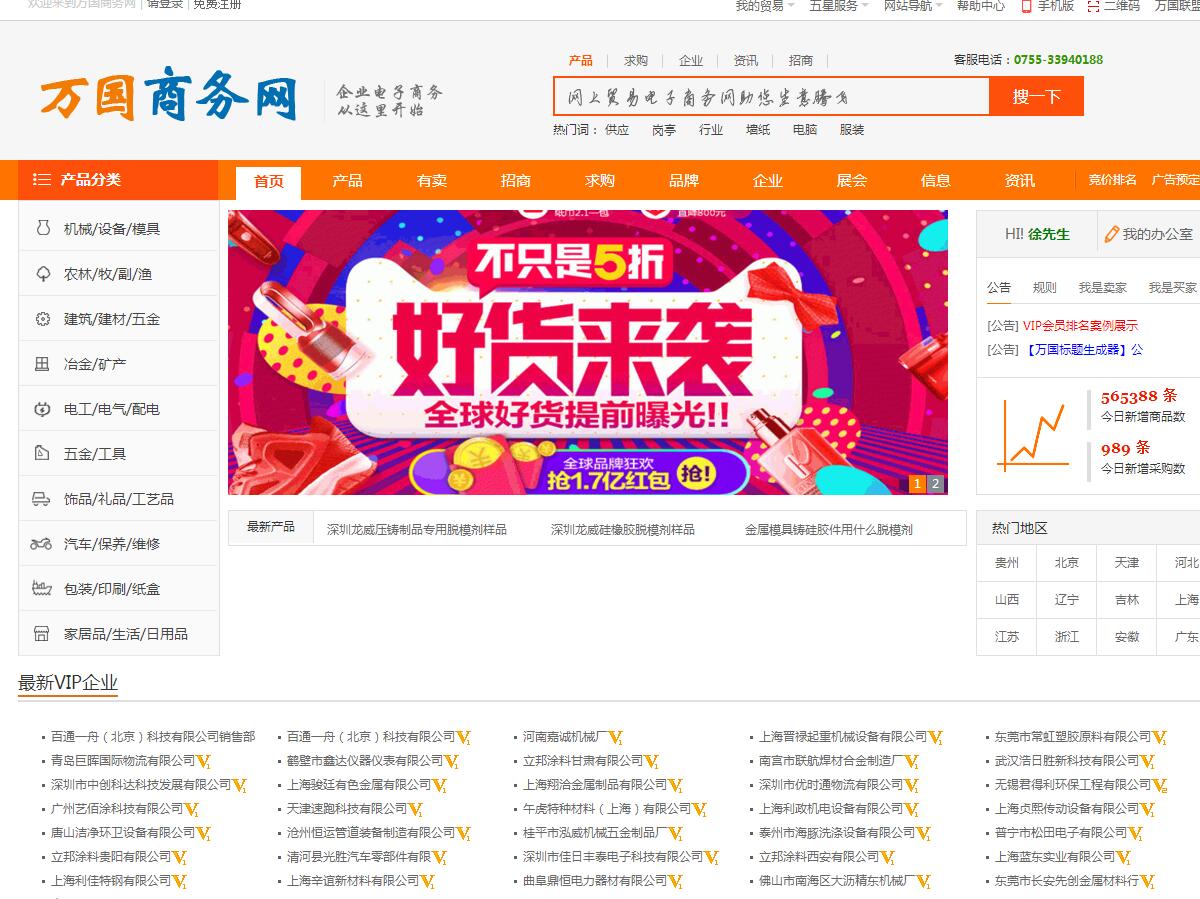The image size is (1200, 899).
Task: Go to the 首页 navigation tab
Action: (269, 182)
